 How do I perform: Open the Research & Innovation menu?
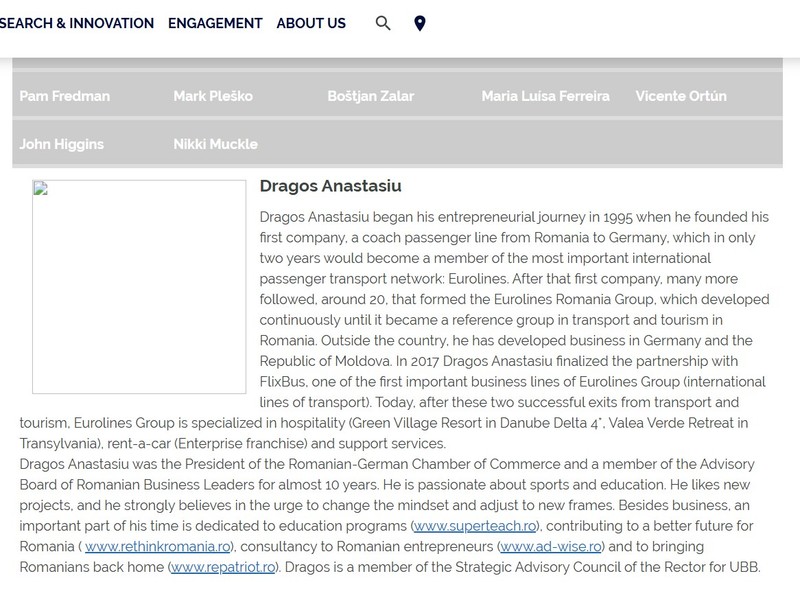pos(77,23)
